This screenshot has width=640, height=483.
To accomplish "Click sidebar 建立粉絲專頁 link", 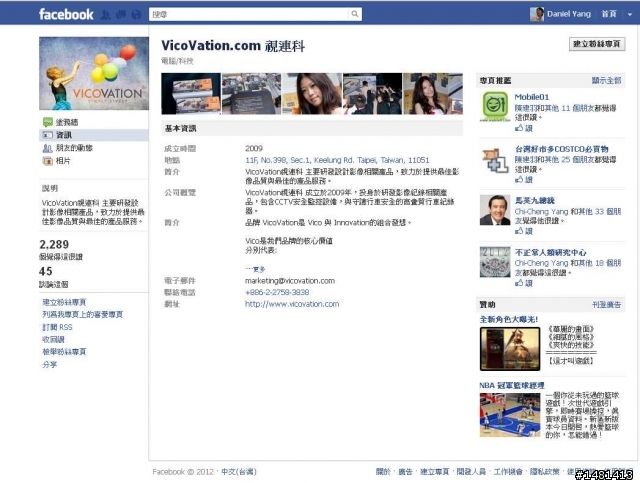I will tap(64, 303).
